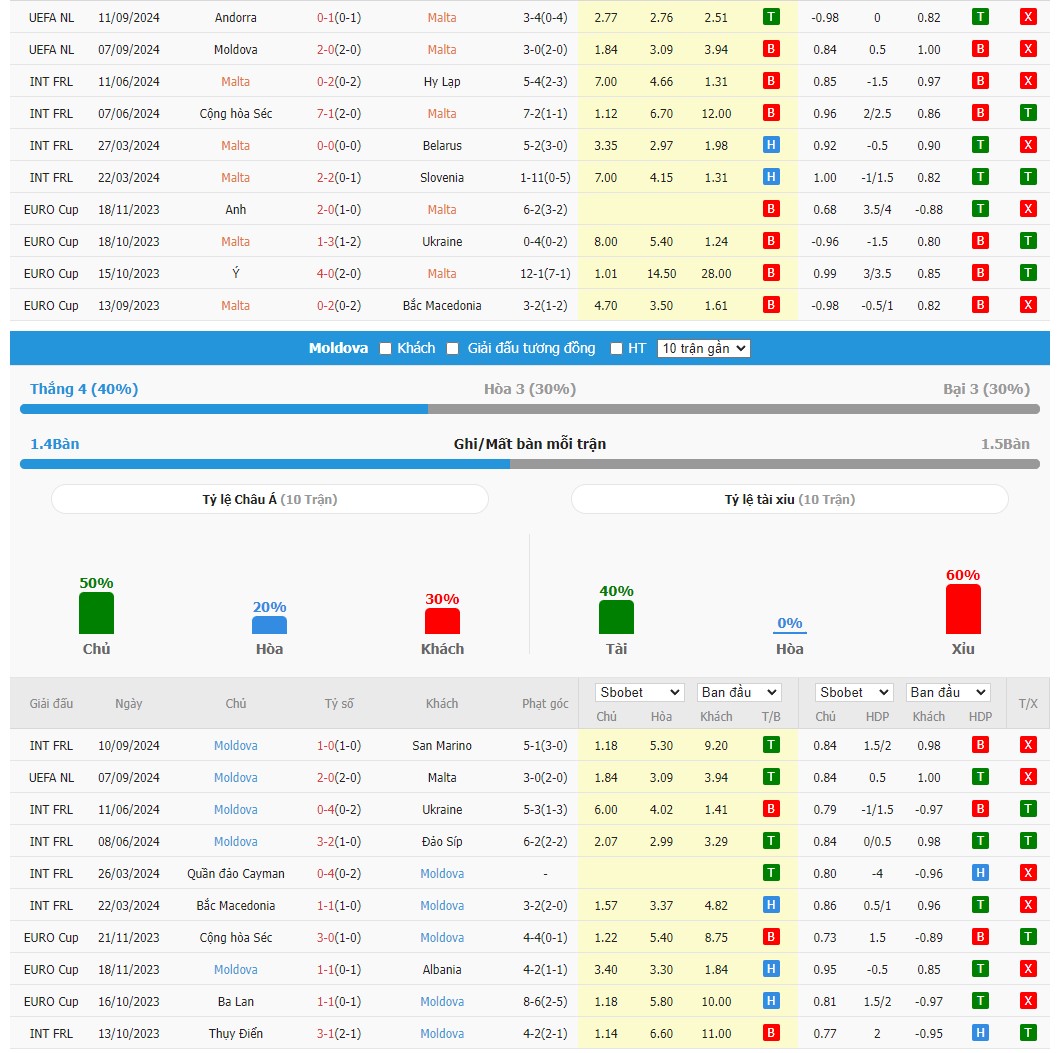Open Moldova link in San Marino match row
Viewport: 1060px width, 1053px height.
pyautogui.click(x=235, y=745)
